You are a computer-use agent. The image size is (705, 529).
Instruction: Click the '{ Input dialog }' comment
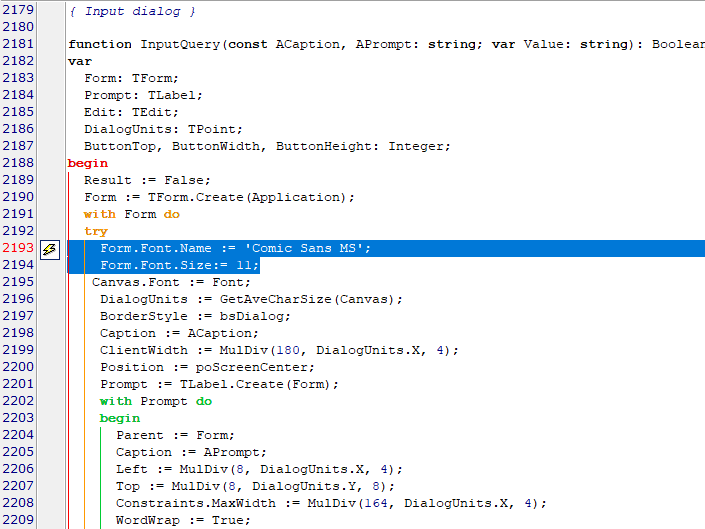tap(132, 11)
